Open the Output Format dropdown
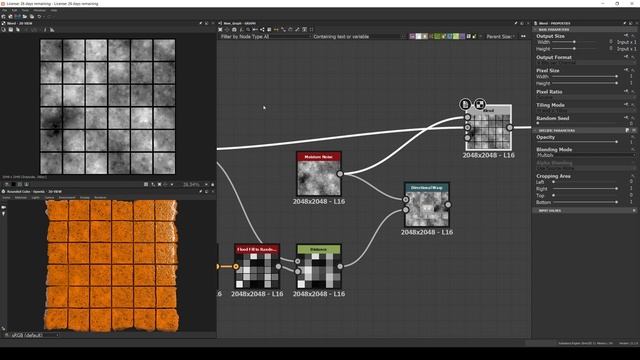Screen dimensions: 640x360 pos(586,62)
